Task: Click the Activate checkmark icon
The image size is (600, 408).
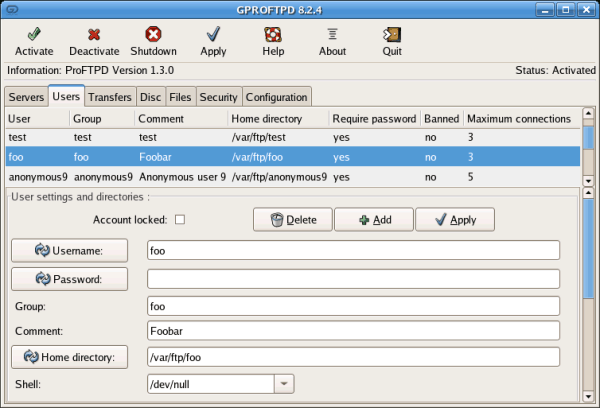Action: [34, 34]
